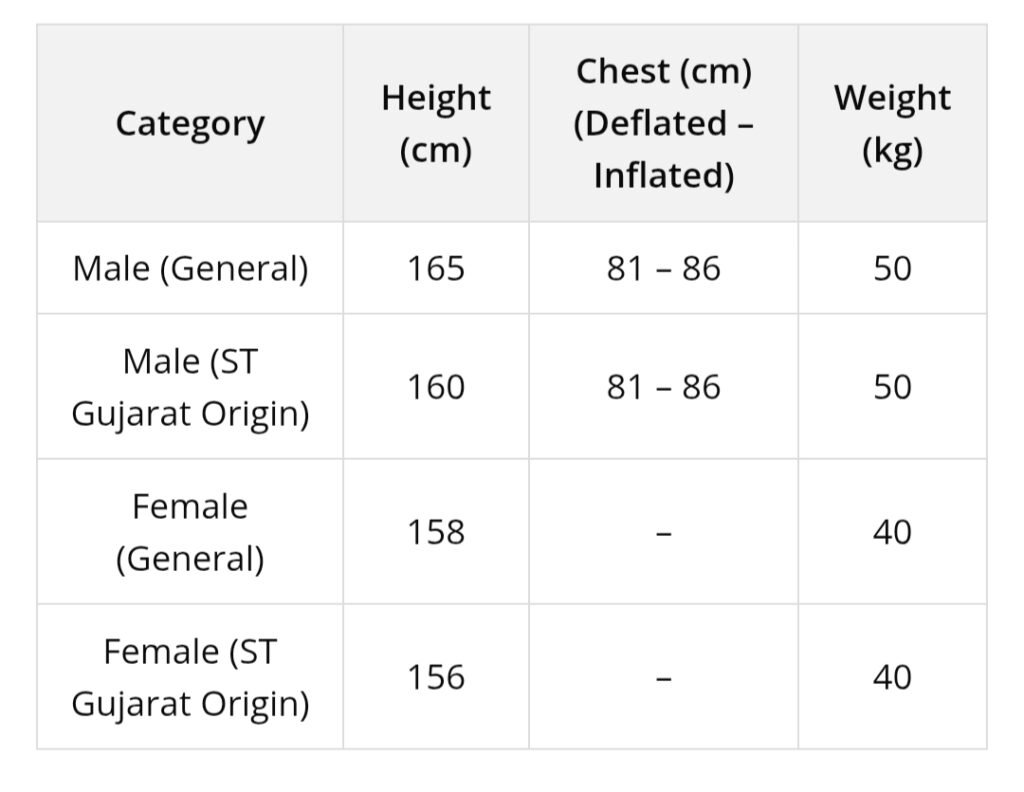Click the Category column header
1024x792 pixels.
[190, 124]
